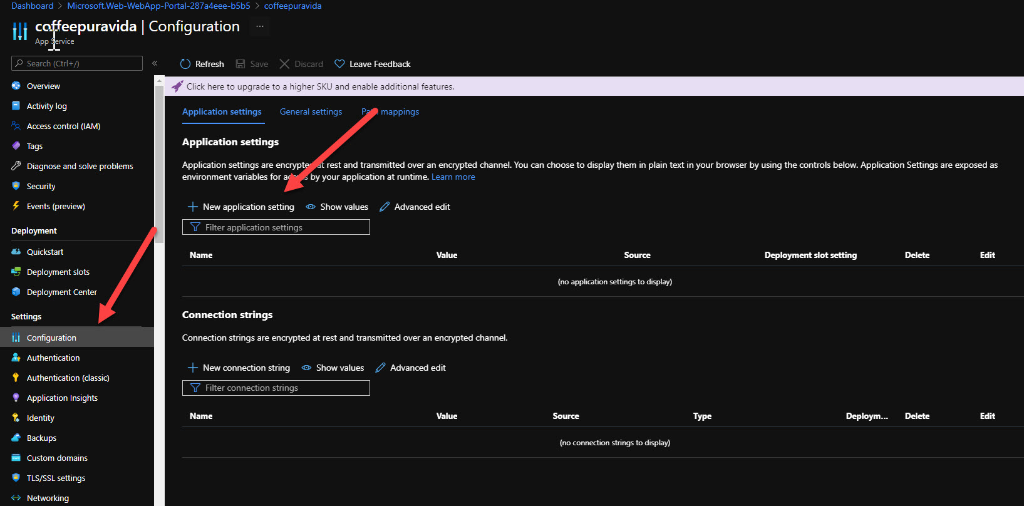The image size is (1024, 506).
Task: Go to Dashboard breadcrumb
Action: coord(33,6)
